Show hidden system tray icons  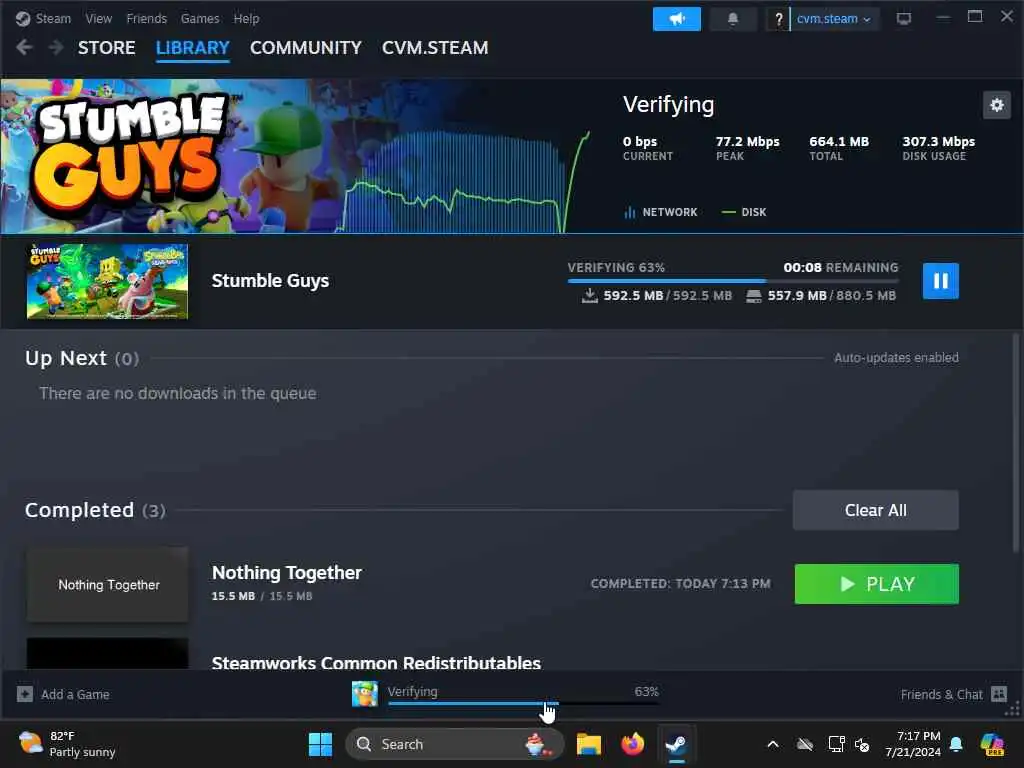773,744
